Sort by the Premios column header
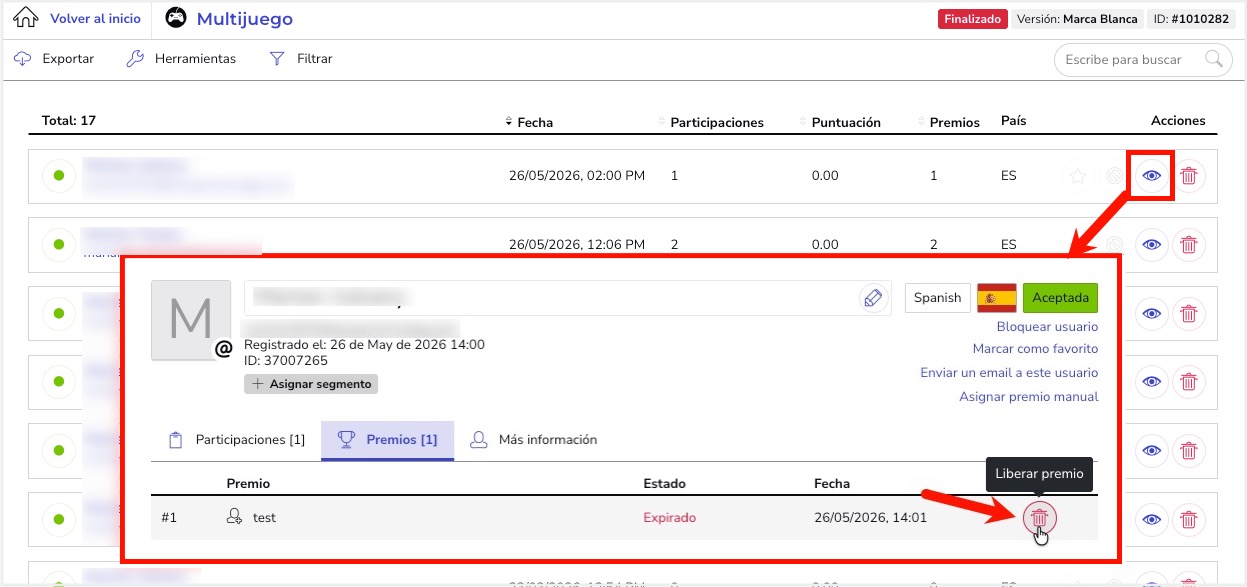 954,122
